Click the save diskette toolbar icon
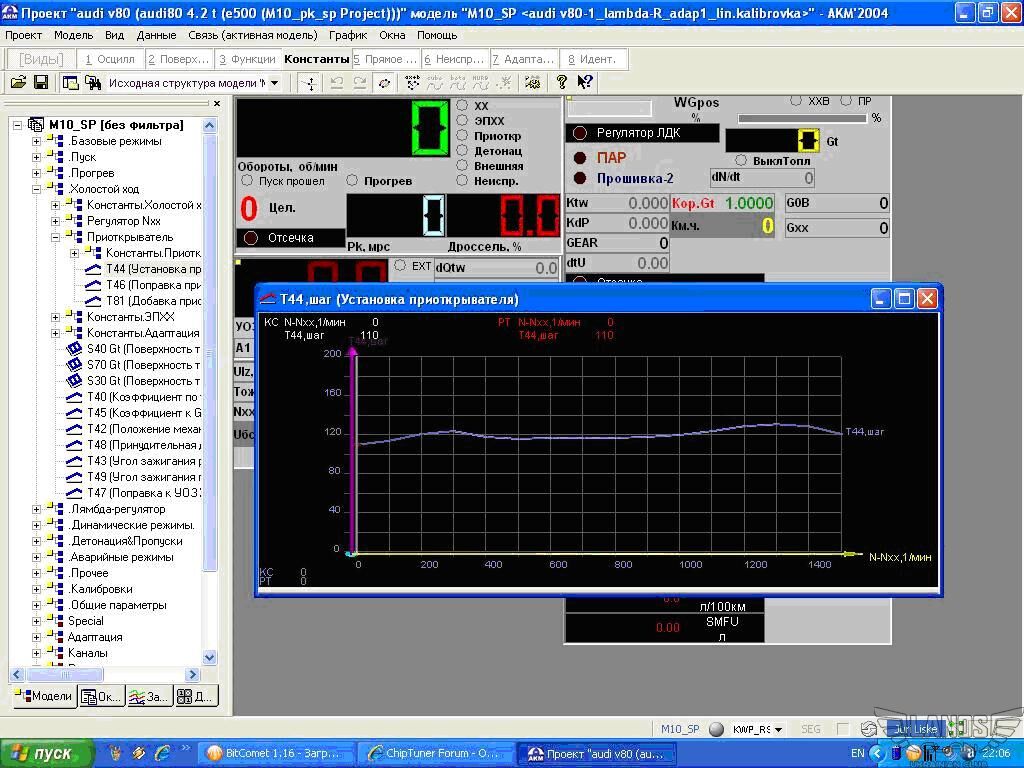1024x768 pixels. pyautogui.click(x=41, y=83)
